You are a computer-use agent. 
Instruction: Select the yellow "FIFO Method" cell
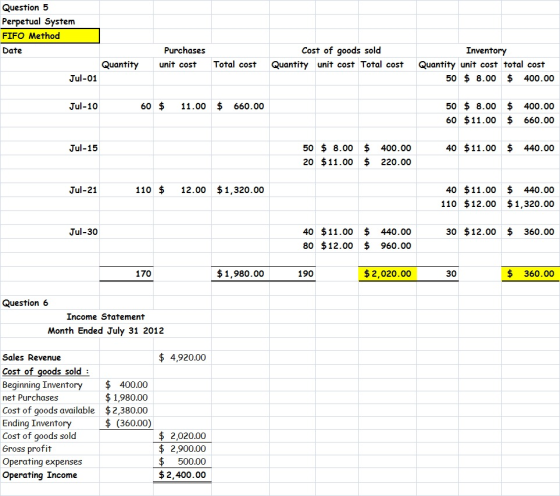pyautogui.click(x=50, y=36)
